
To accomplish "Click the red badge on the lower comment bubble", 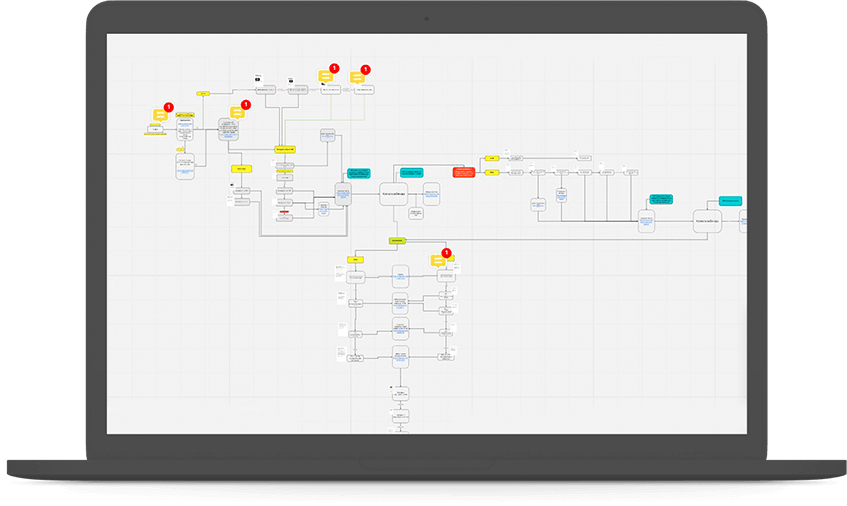I will 447,253.
